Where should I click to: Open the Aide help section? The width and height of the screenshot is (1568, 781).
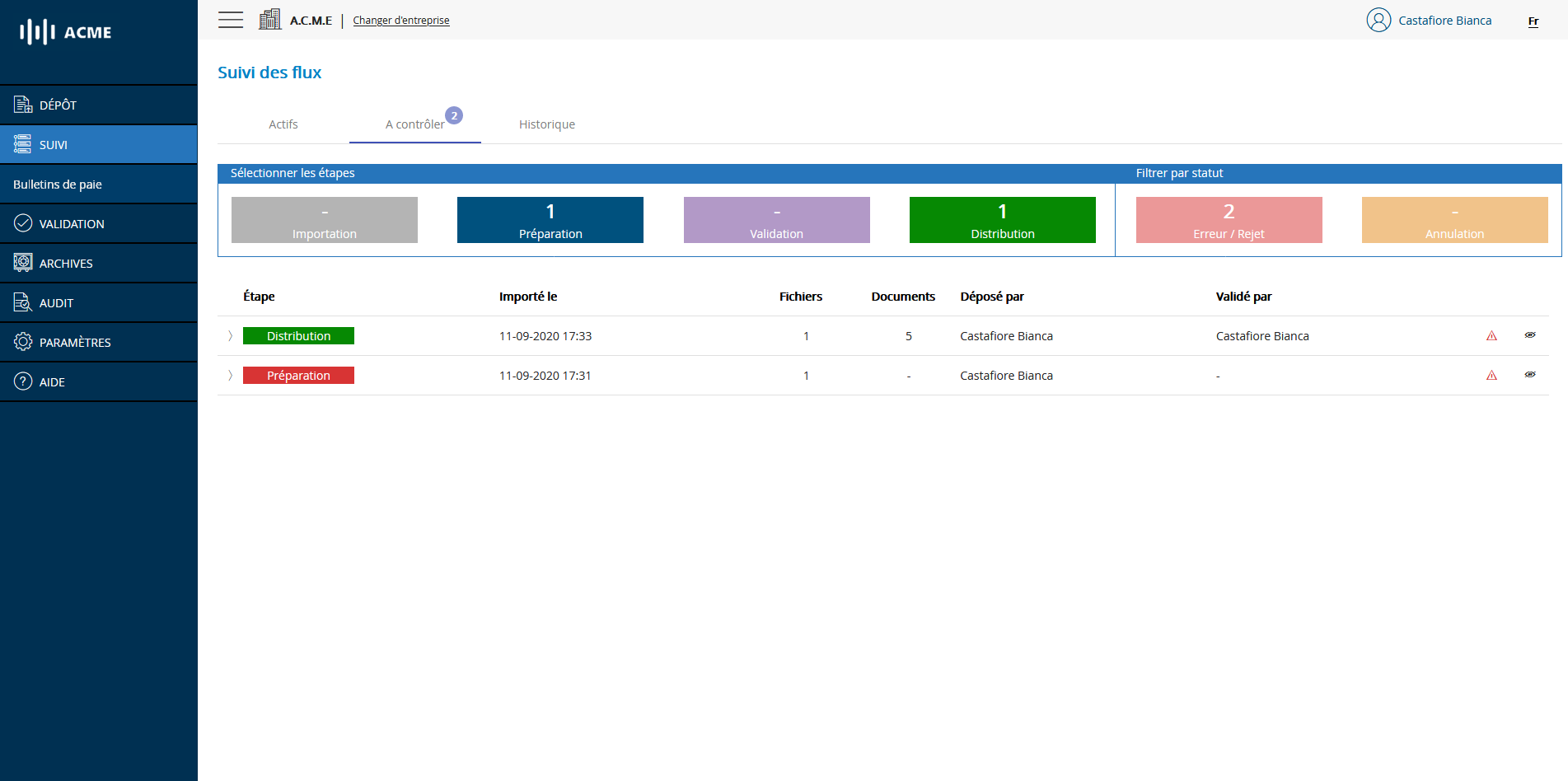click(x=52, y=382)
